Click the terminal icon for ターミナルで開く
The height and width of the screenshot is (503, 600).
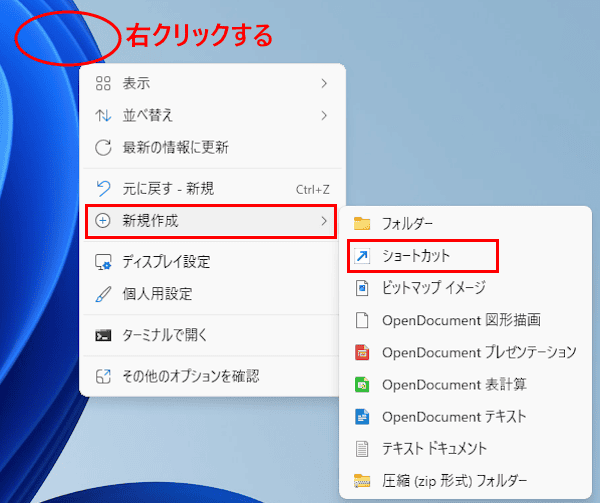click(x=103, y=335)
